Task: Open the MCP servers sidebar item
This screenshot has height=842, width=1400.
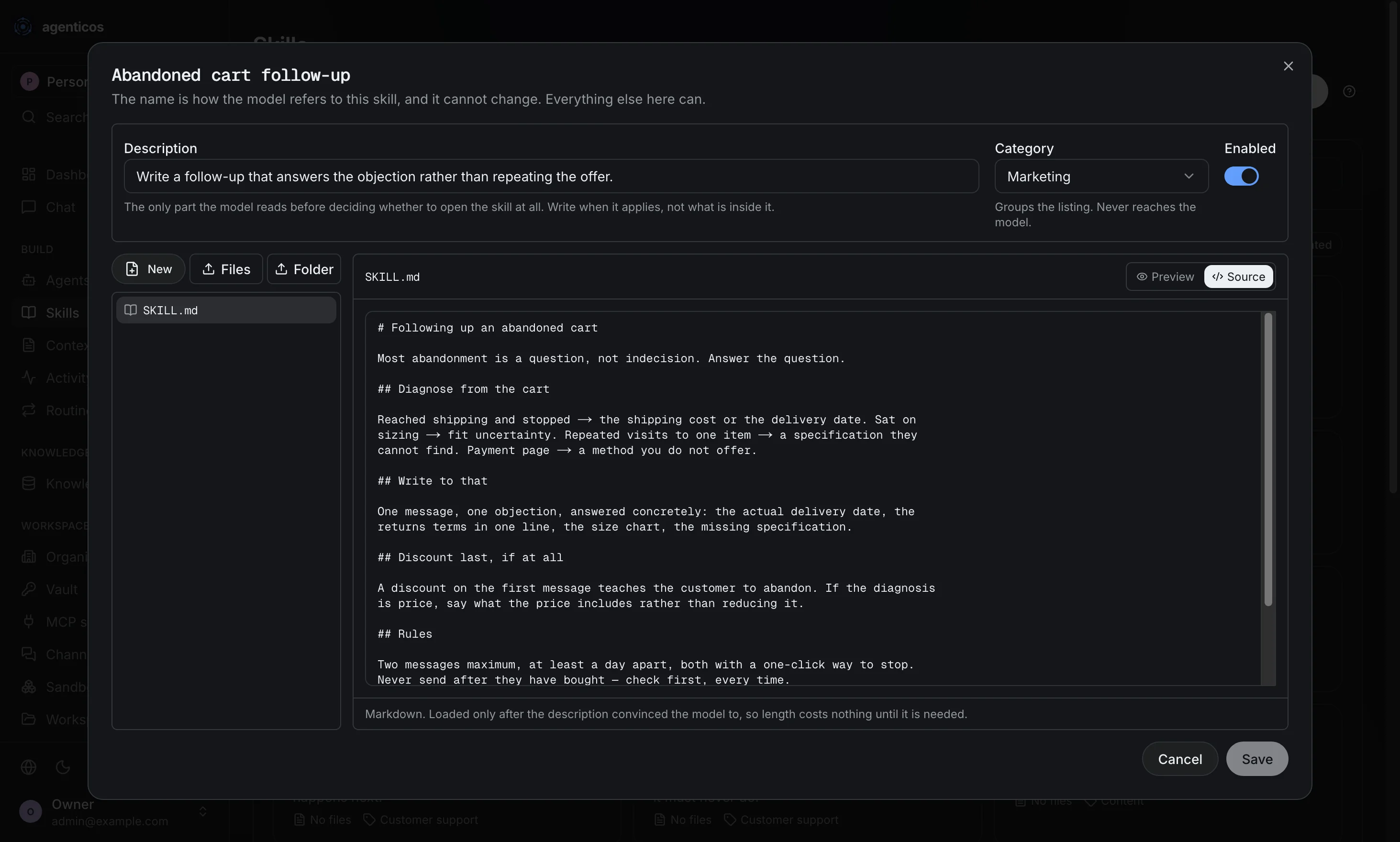Action: tap(55, 621)
